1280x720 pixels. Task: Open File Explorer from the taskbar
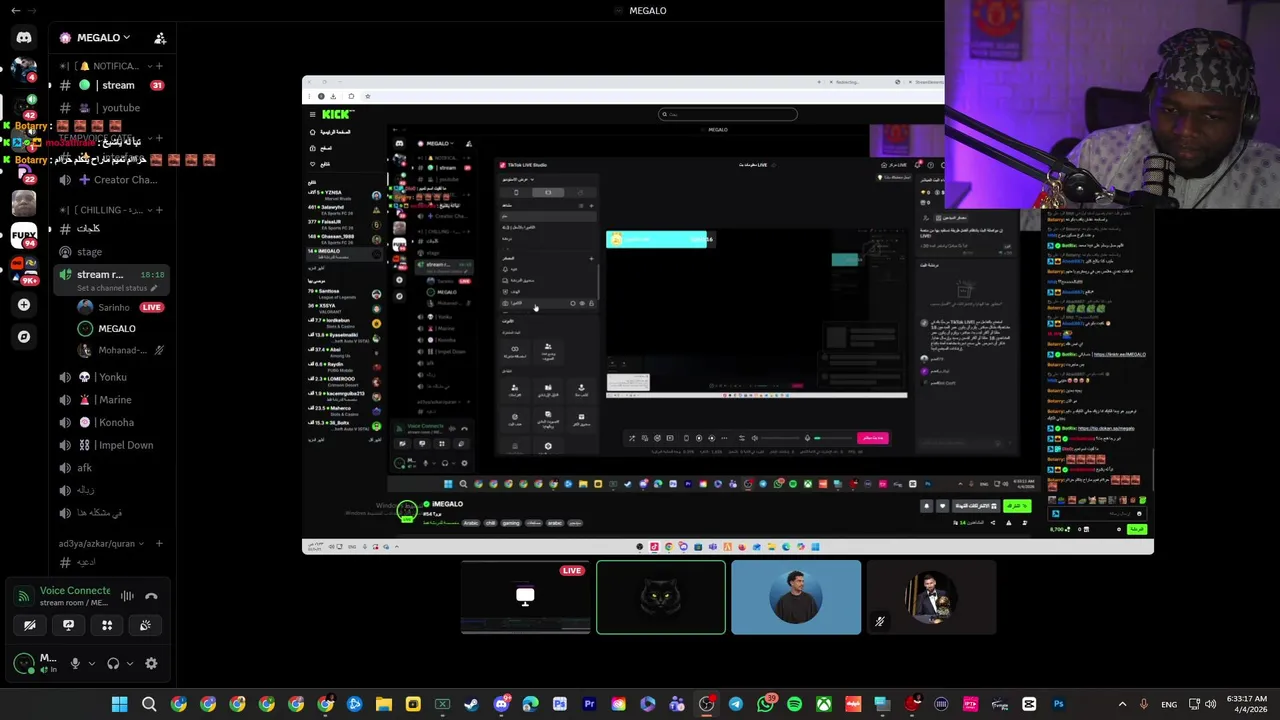coord(383,704)
